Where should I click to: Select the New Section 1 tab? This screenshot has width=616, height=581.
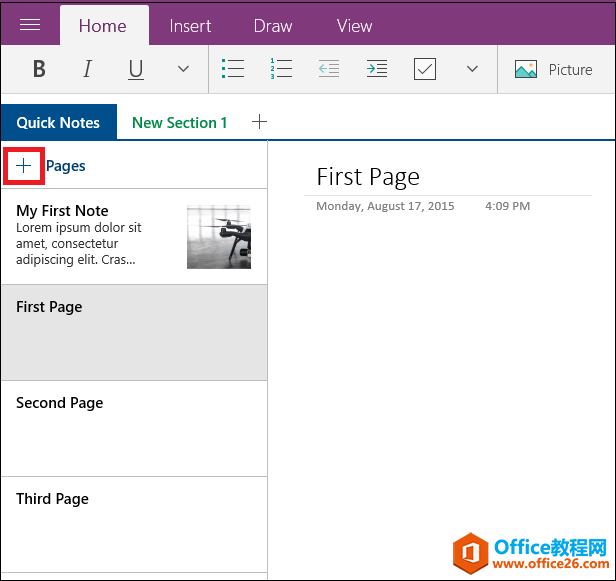pyautogui.click(x=179, y=123)
